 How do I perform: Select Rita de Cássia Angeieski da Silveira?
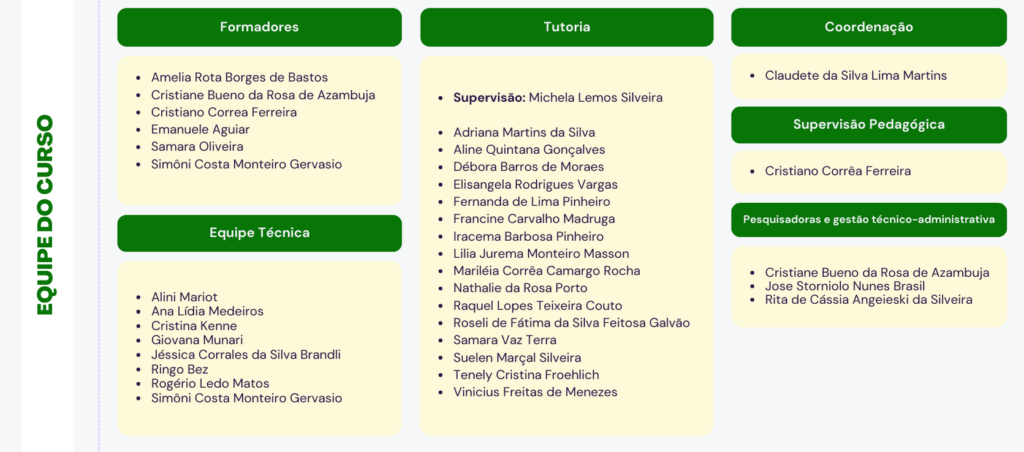(x=868, y=299)
